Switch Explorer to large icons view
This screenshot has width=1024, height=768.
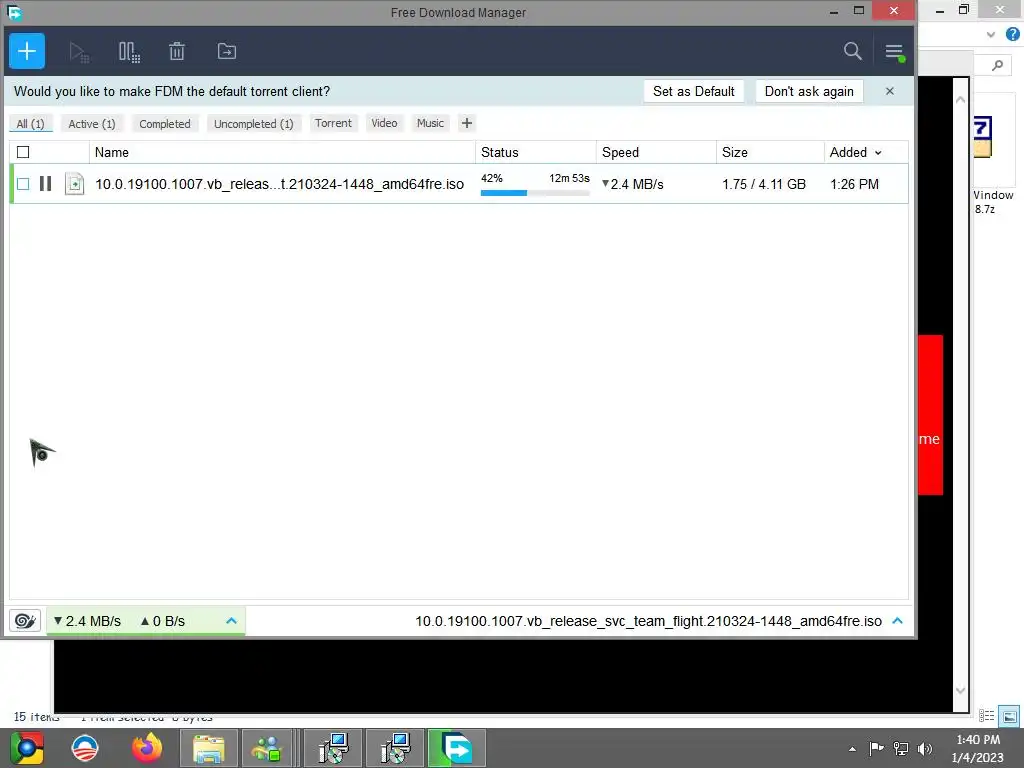tap(1009, 716)
